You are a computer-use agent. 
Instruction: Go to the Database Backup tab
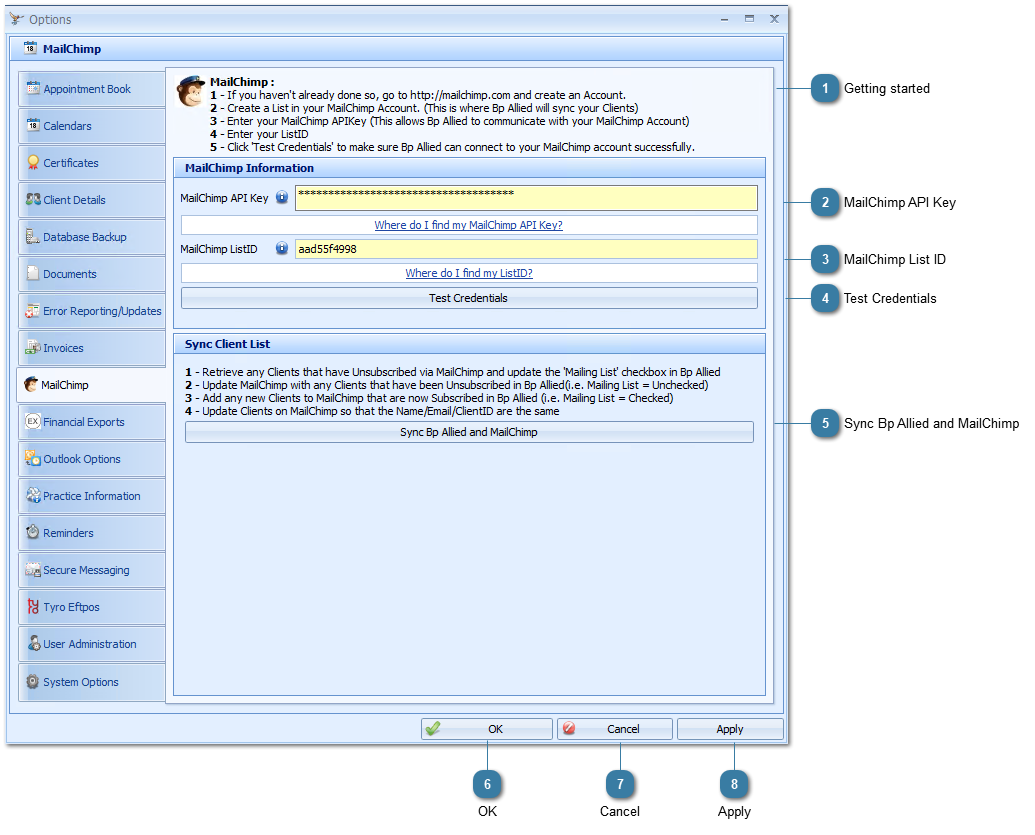[92, 237]
